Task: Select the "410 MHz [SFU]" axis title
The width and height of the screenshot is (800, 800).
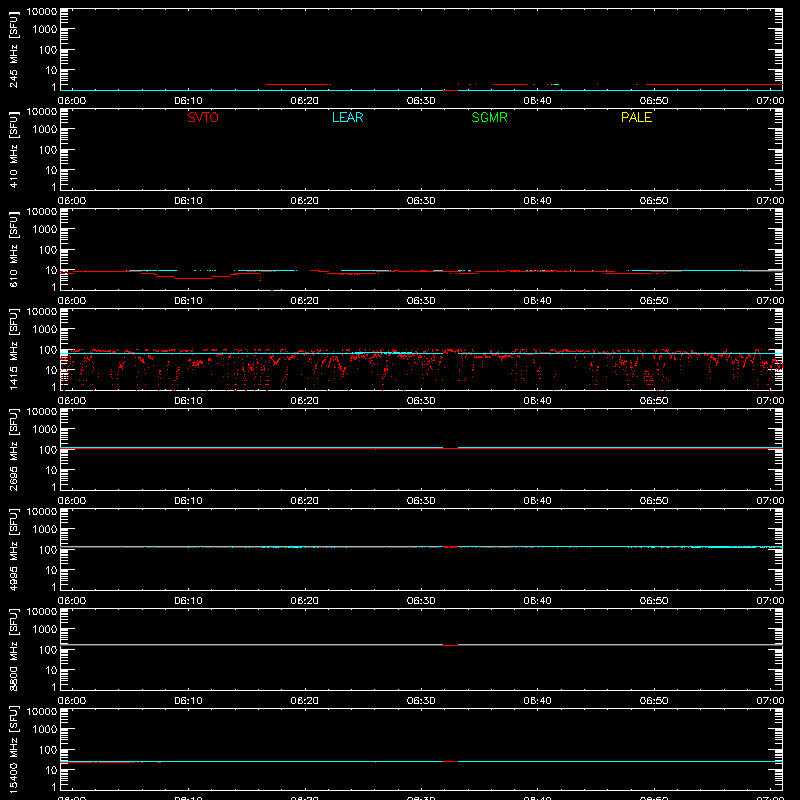Action: [x=14, y=149]
